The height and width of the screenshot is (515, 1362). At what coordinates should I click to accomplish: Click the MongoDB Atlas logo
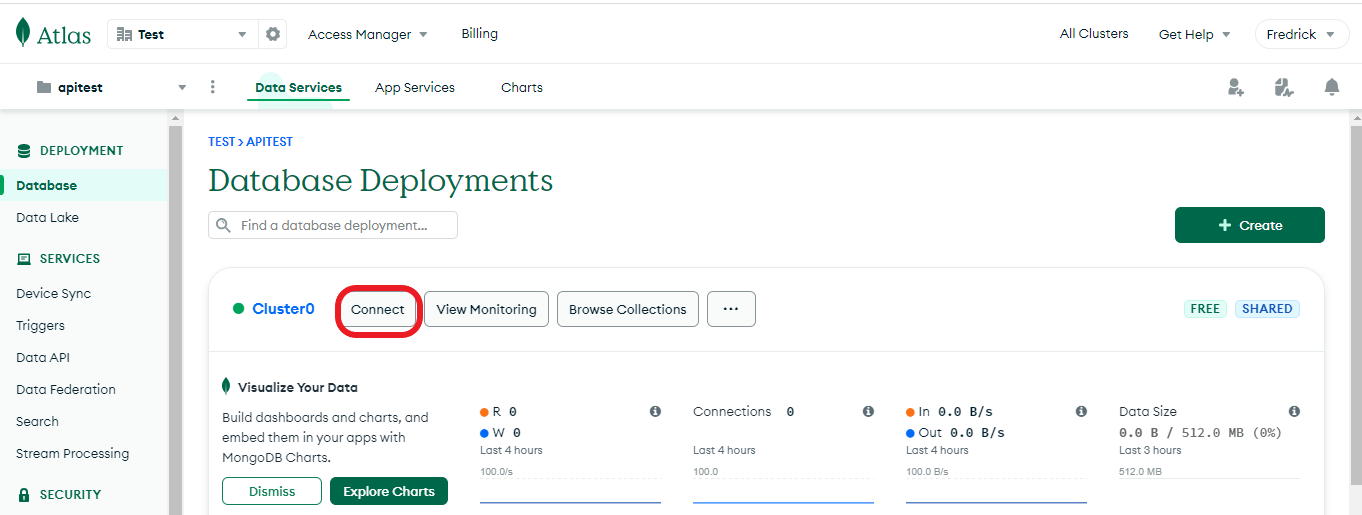(54, 33)
